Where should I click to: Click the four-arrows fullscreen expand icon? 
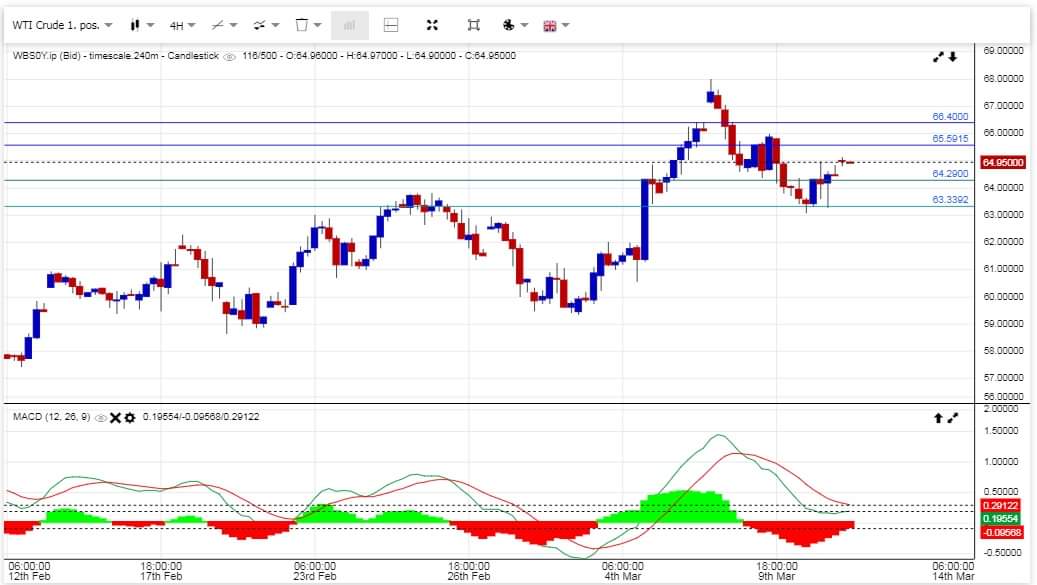[432, 25]
